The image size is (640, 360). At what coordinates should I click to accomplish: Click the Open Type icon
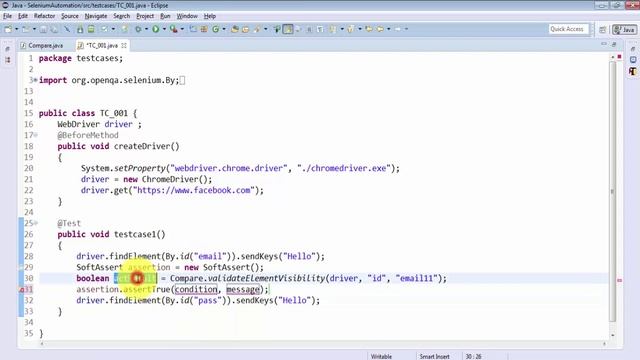(x=235, y=29)
